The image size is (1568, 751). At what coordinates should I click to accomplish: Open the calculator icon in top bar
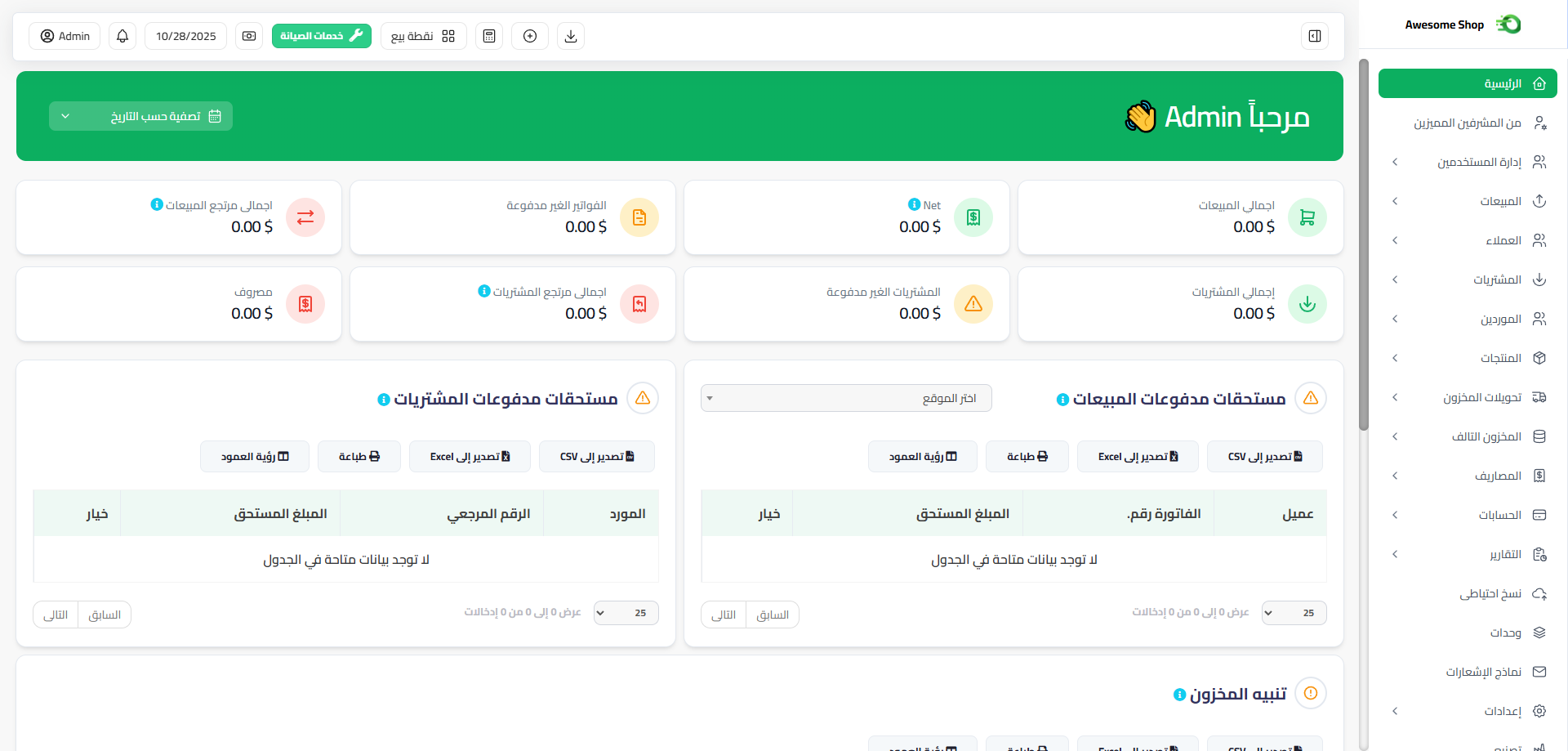point(489,36)
